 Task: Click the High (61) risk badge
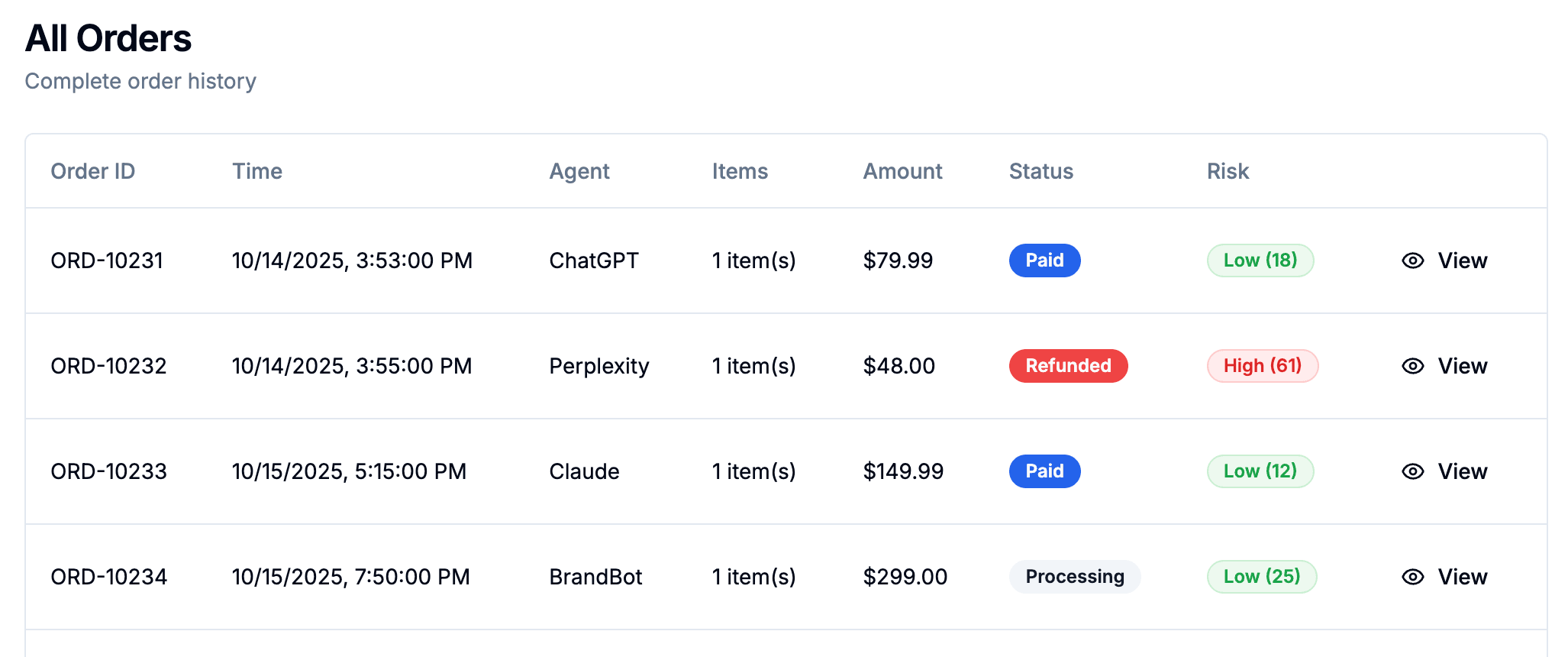pyautogui.click(x=1262, y=366)
